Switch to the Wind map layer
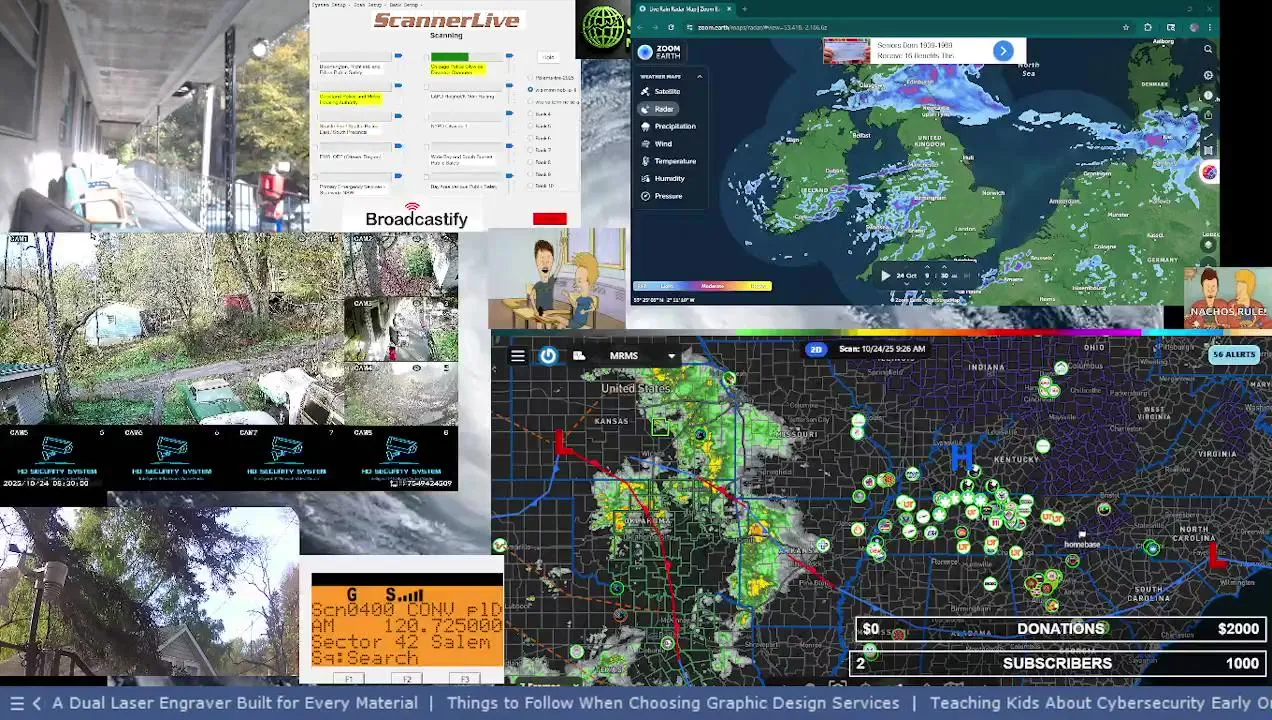 [657, 144]
